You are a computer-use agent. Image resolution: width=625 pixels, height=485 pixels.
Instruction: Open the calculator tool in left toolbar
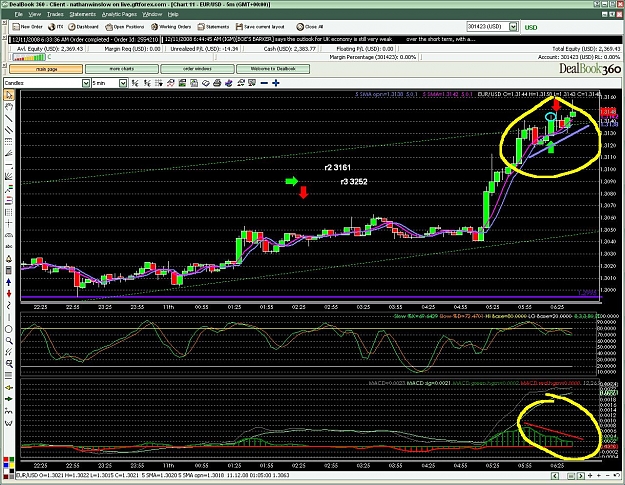9,270
